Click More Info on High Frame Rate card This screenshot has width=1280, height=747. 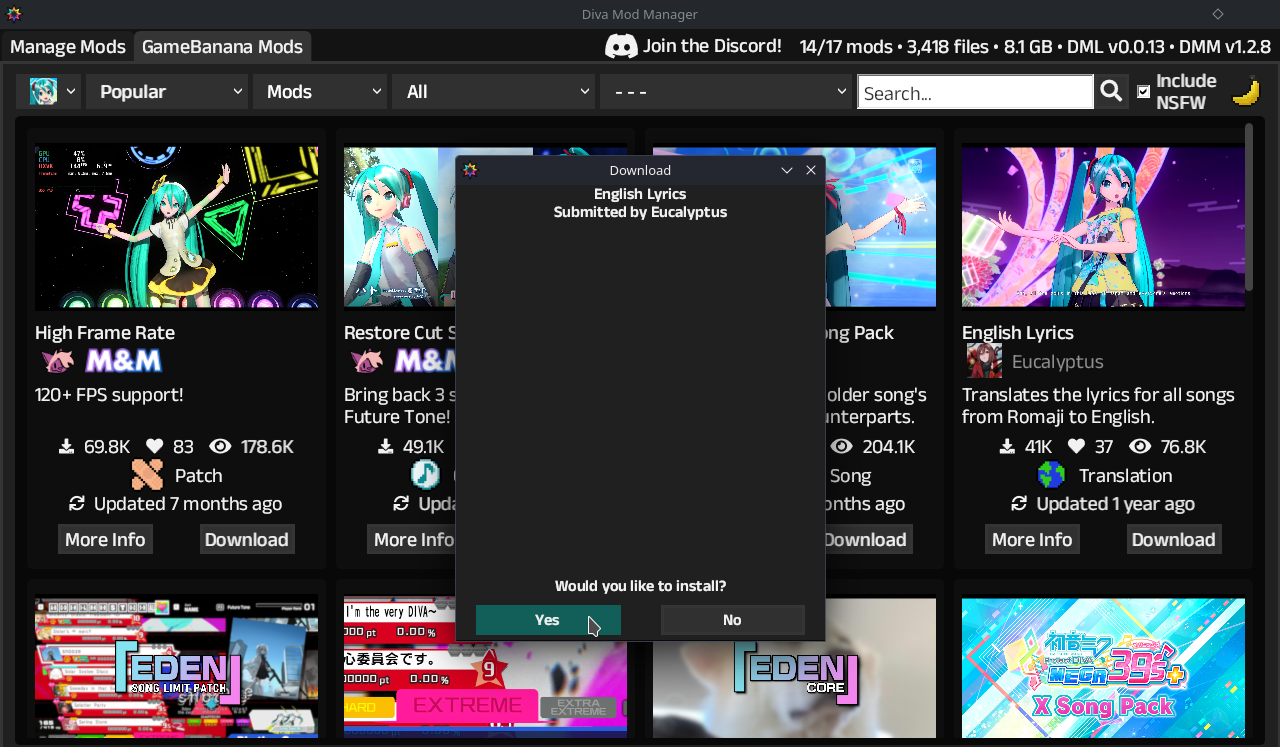tap(105, 539)
